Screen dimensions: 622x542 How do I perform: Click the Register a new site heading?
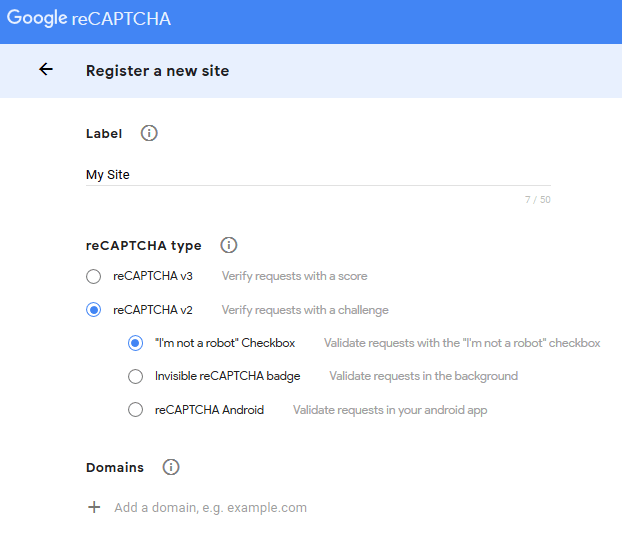(x=157, y=71)
